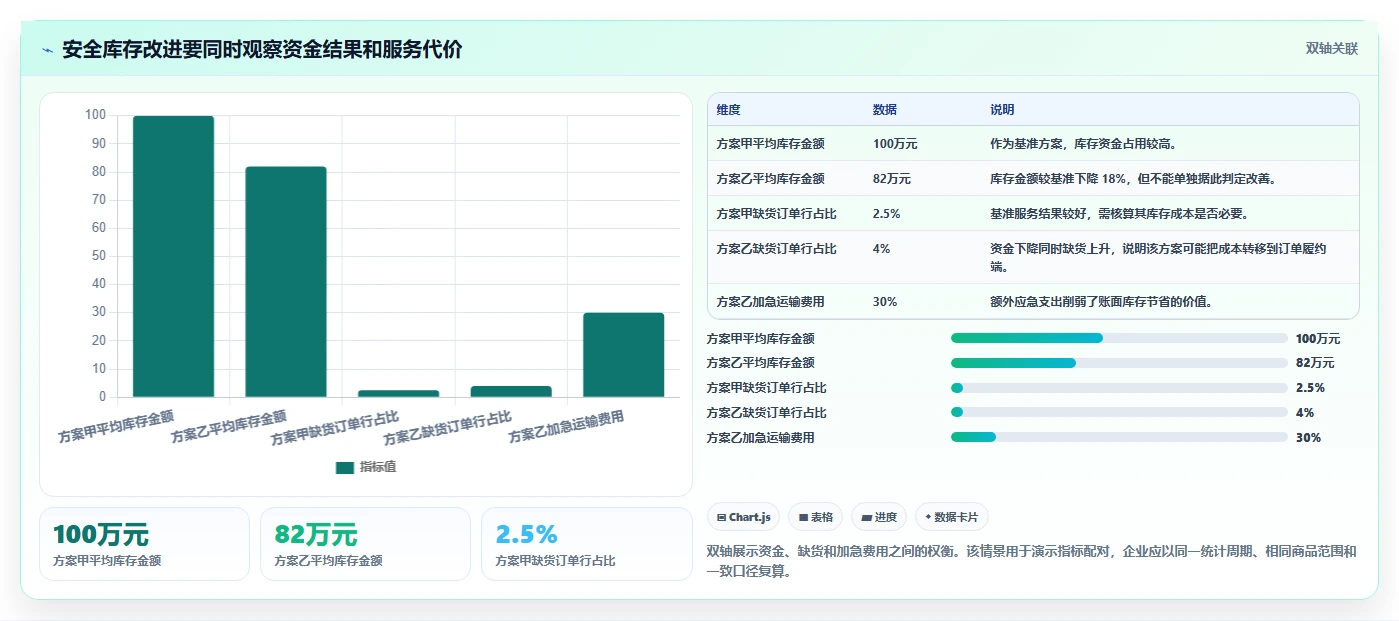Open the 2.5% data card

point(587,544)
